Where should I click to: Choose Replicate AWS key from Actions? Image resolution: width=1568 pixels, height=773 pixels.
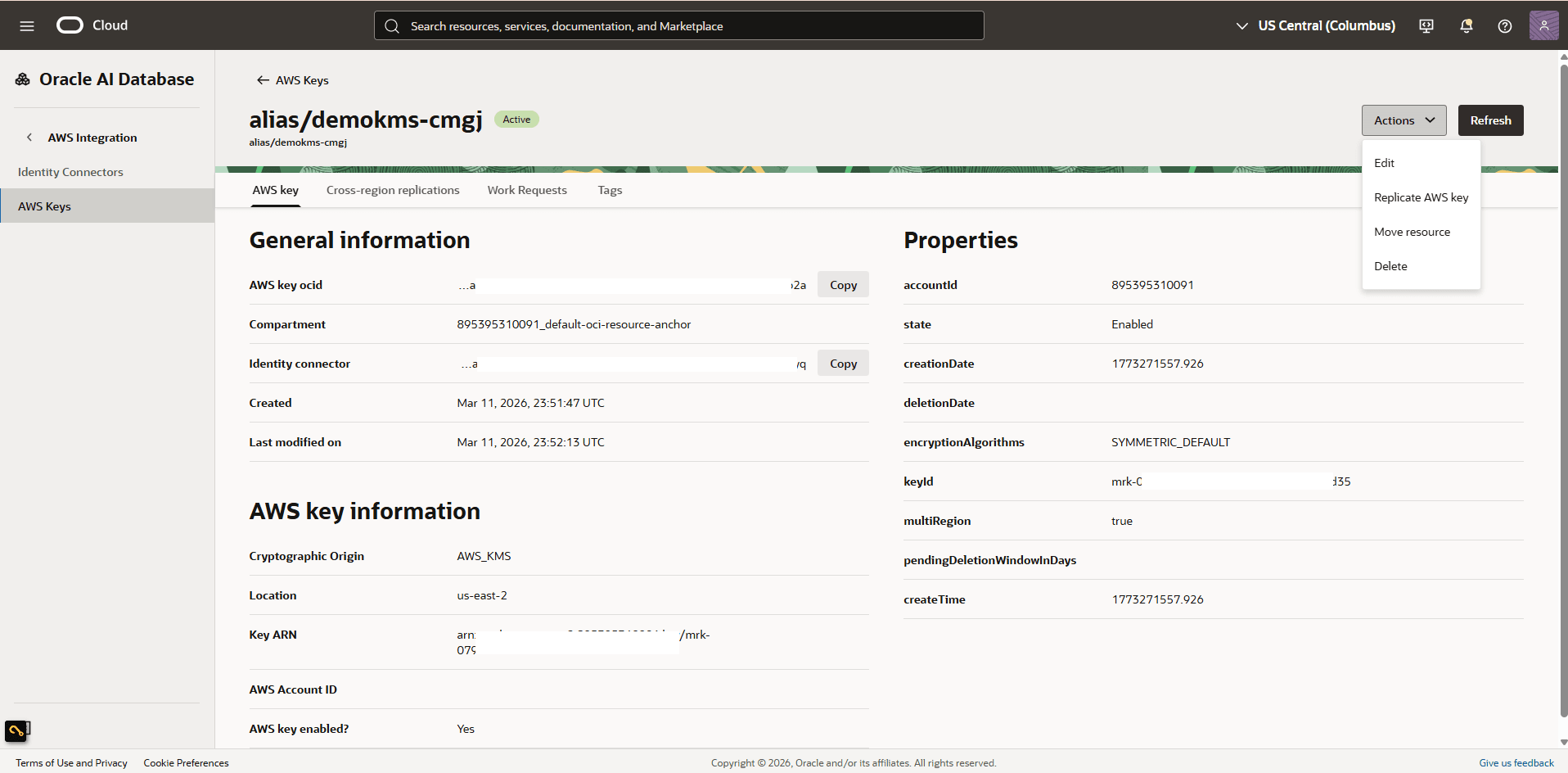[x=1421, y=197]
